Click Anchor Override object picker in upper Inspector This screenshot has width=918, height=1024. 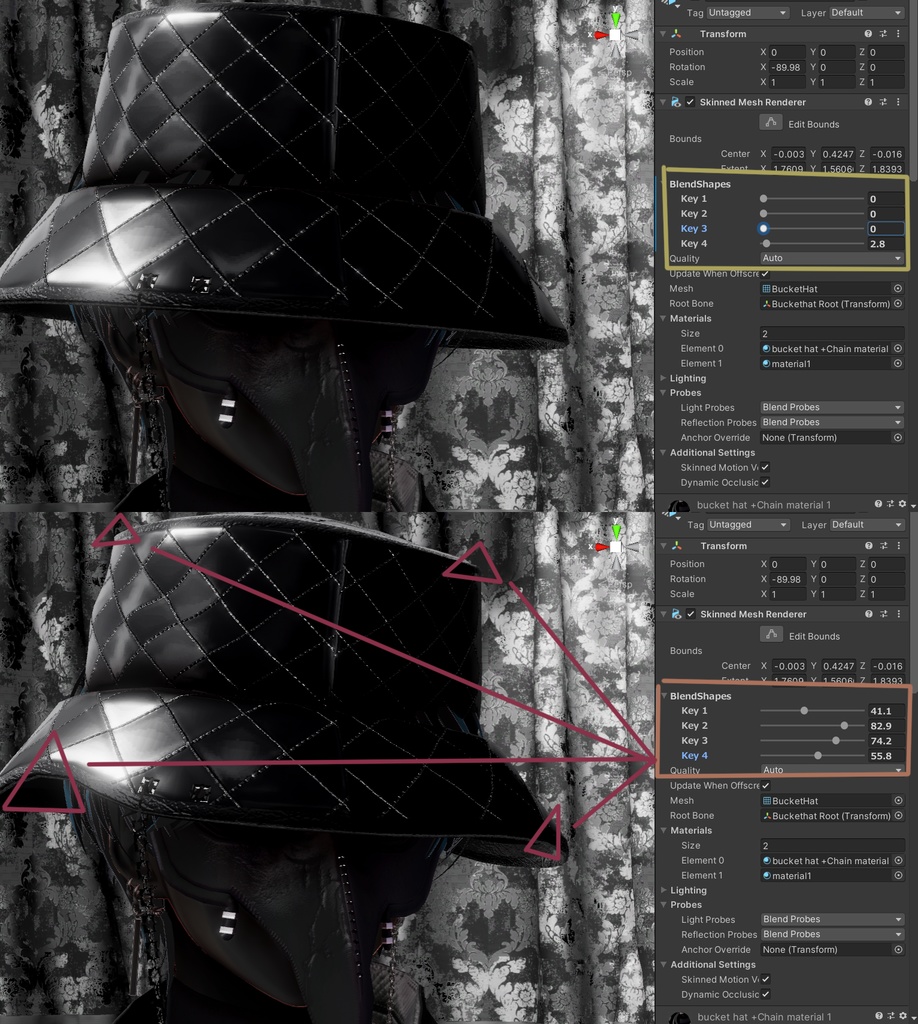pos(898,438)
